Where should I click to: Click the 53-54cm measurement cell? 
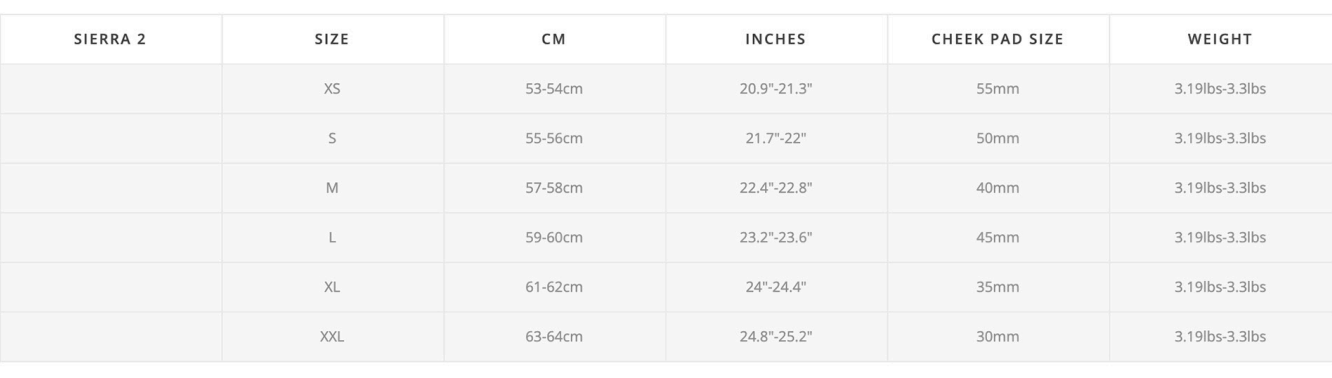554,89
